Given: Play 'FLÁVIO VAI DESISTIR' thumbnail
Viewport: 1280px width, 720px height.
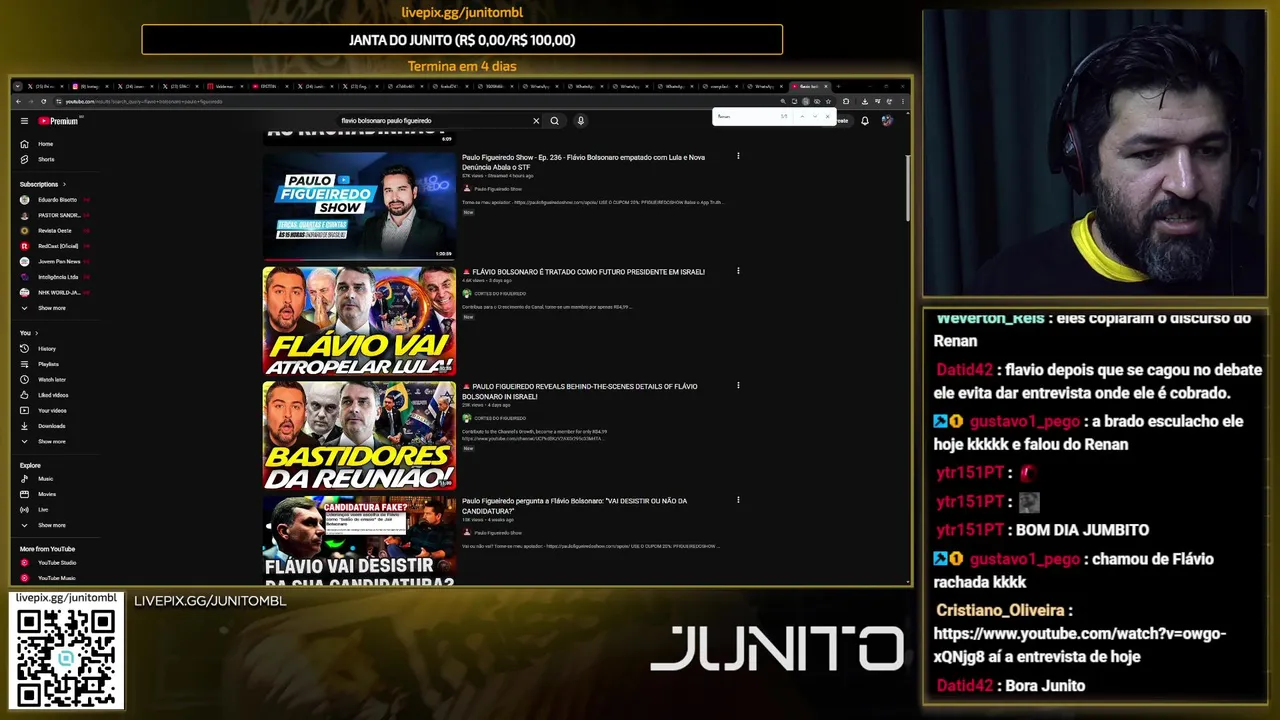Looking at the screenshot, I should tap(359, 540).
